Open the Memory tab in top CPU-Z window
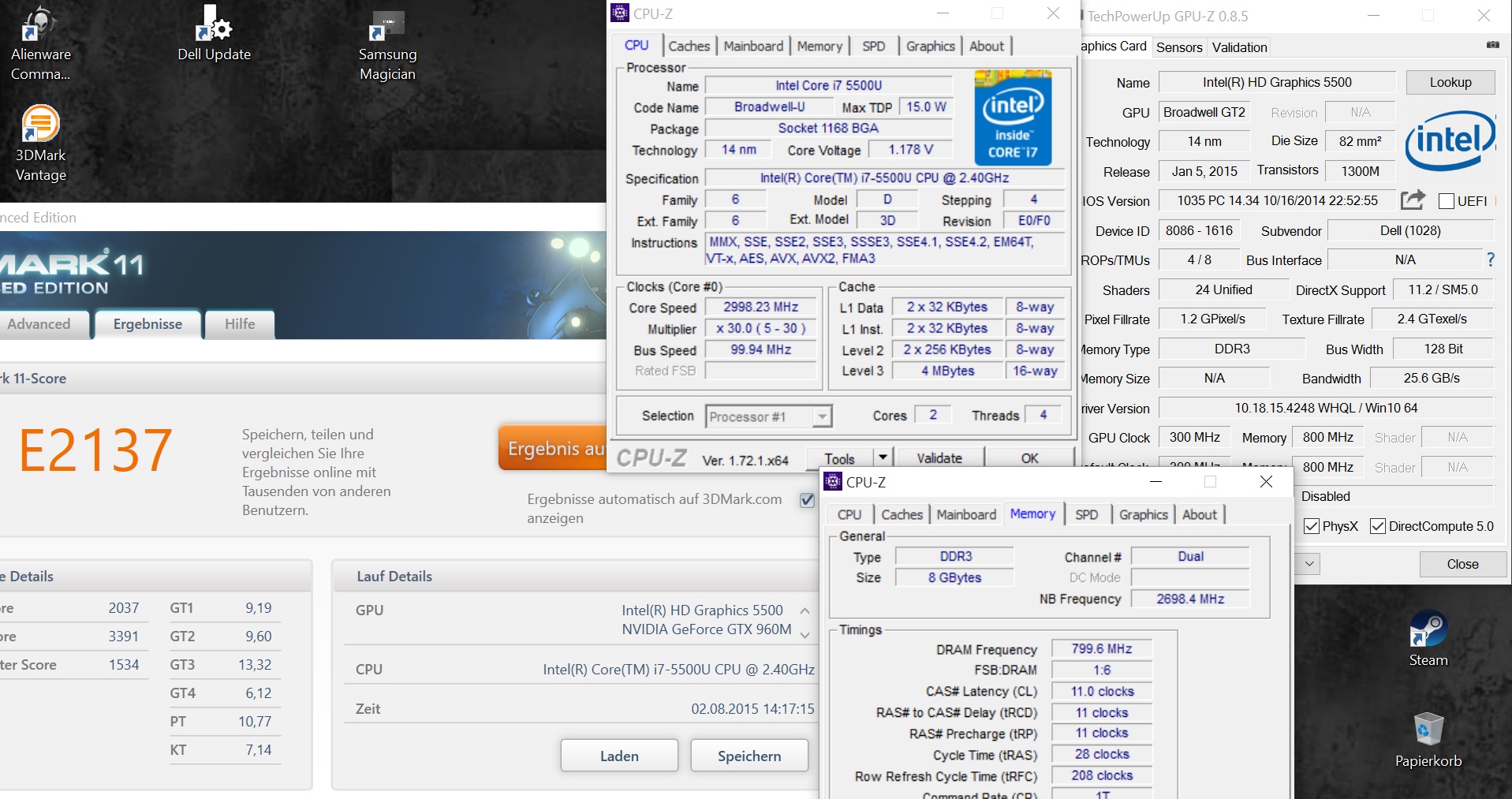 coord(819,46)
